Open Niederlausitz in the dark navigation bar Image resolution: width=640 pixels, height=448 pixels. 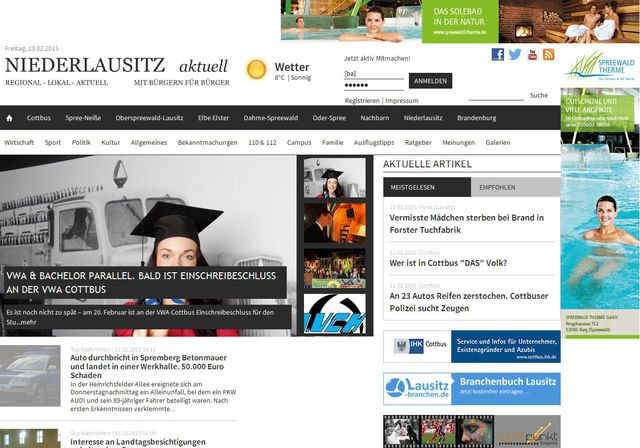click(423, 118)
